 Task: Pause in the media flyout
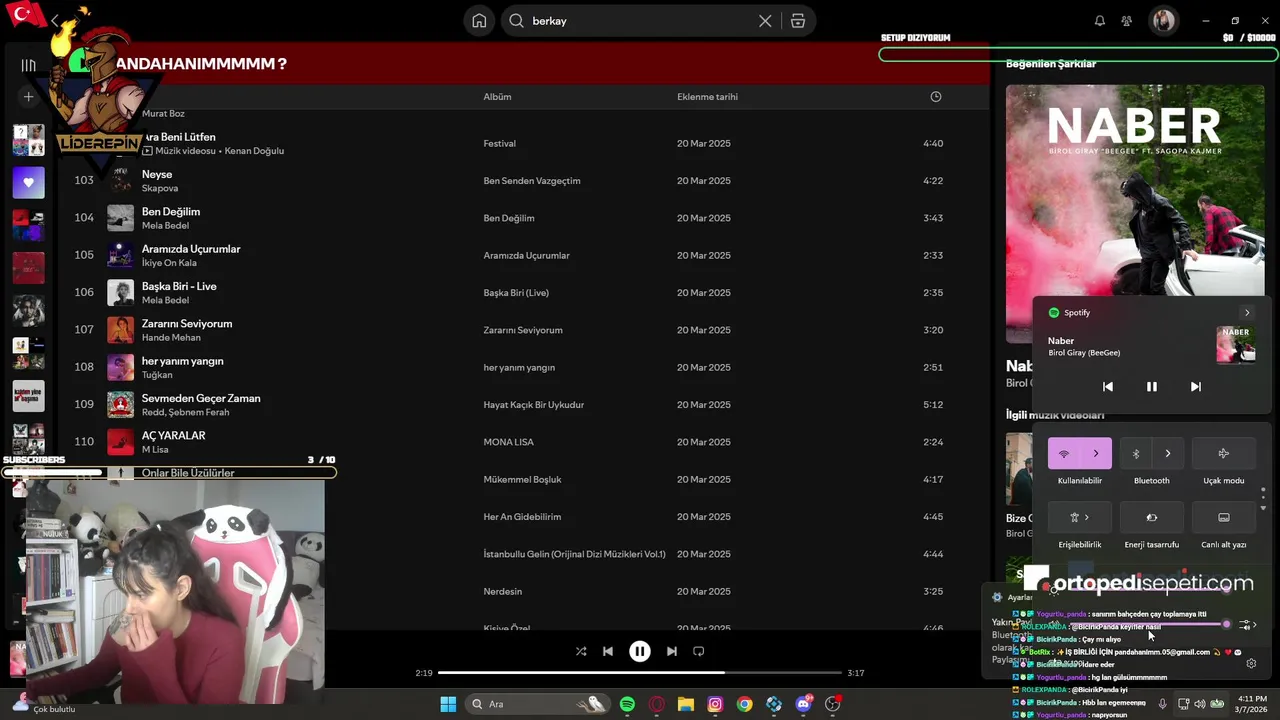[1152, 387]
